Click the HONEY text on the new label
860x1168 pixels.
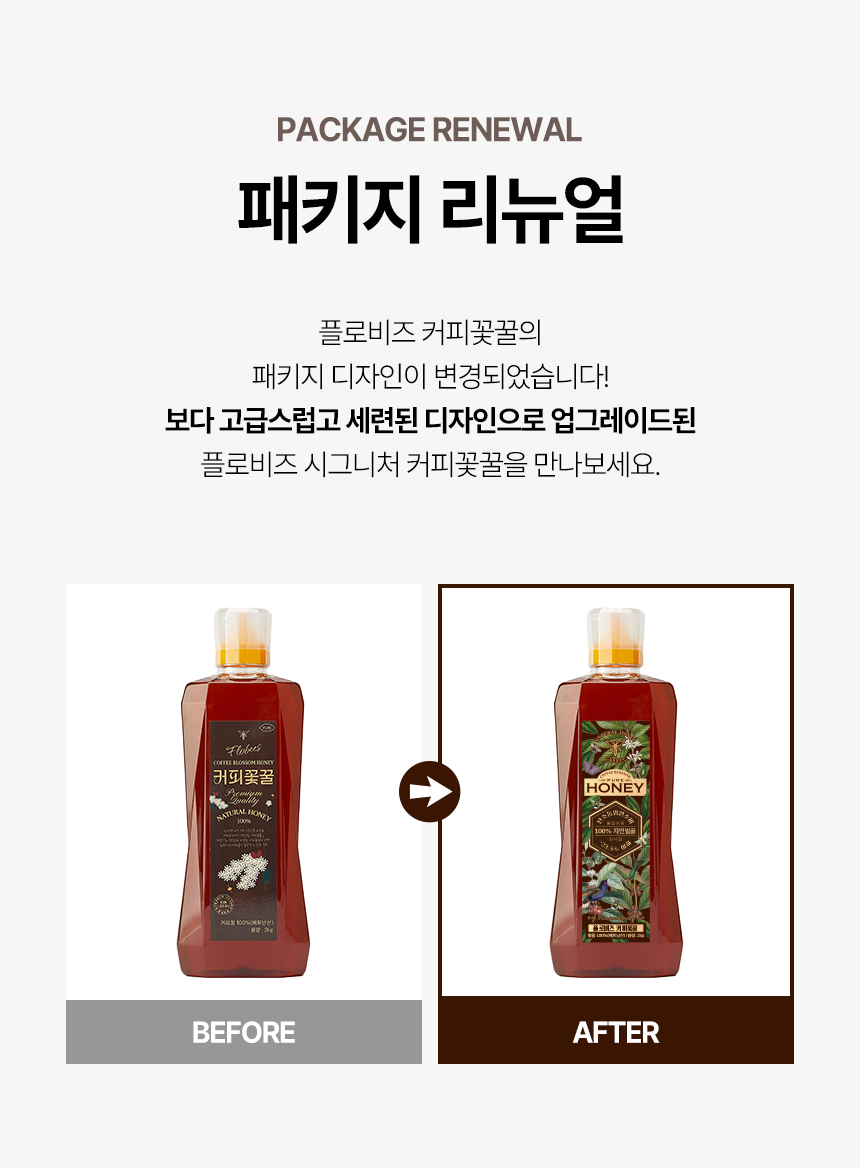click(x=615, y=787)
